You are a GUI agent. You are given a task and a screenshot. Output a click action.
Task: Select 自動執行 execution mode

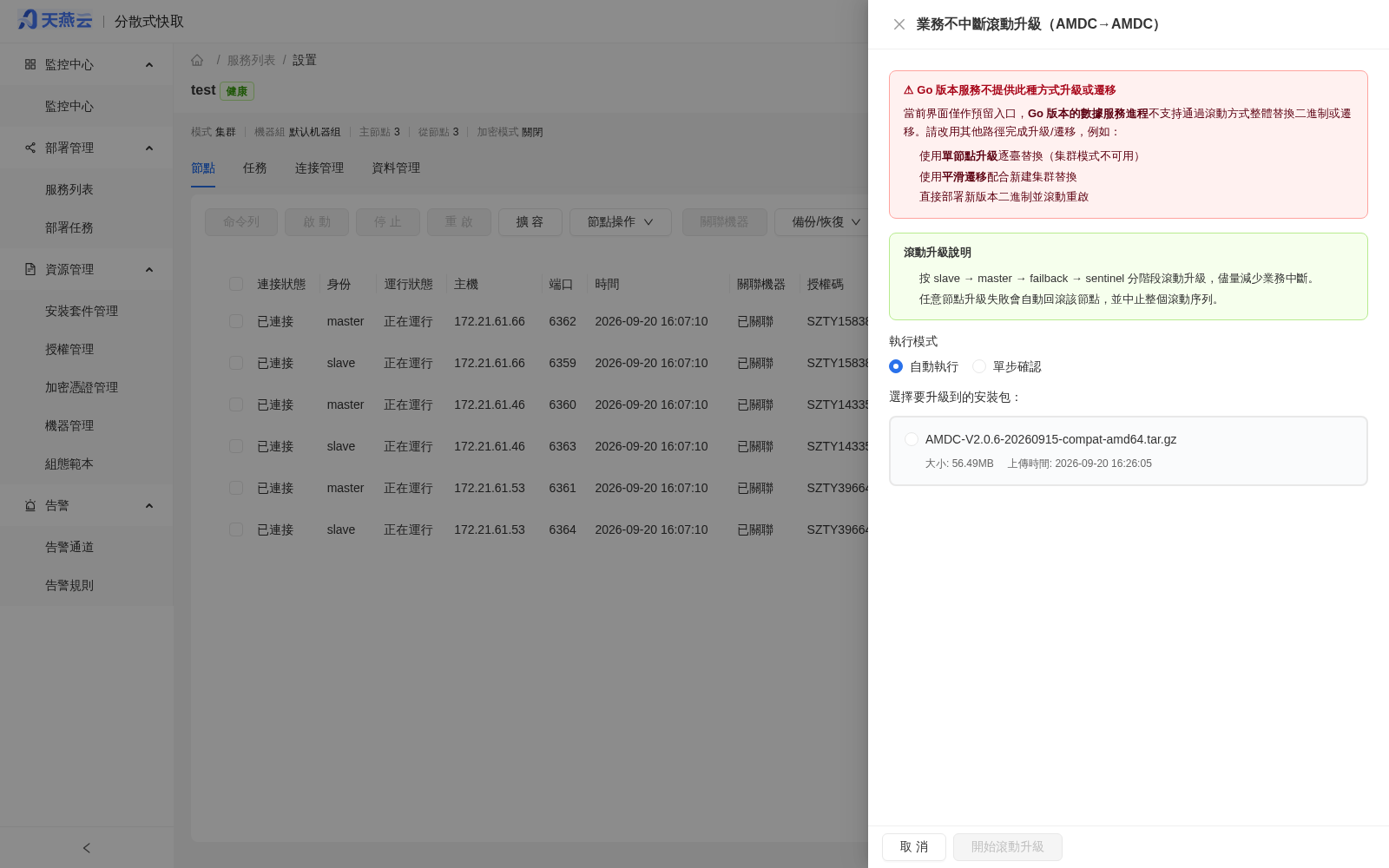(x=896, y=366)
